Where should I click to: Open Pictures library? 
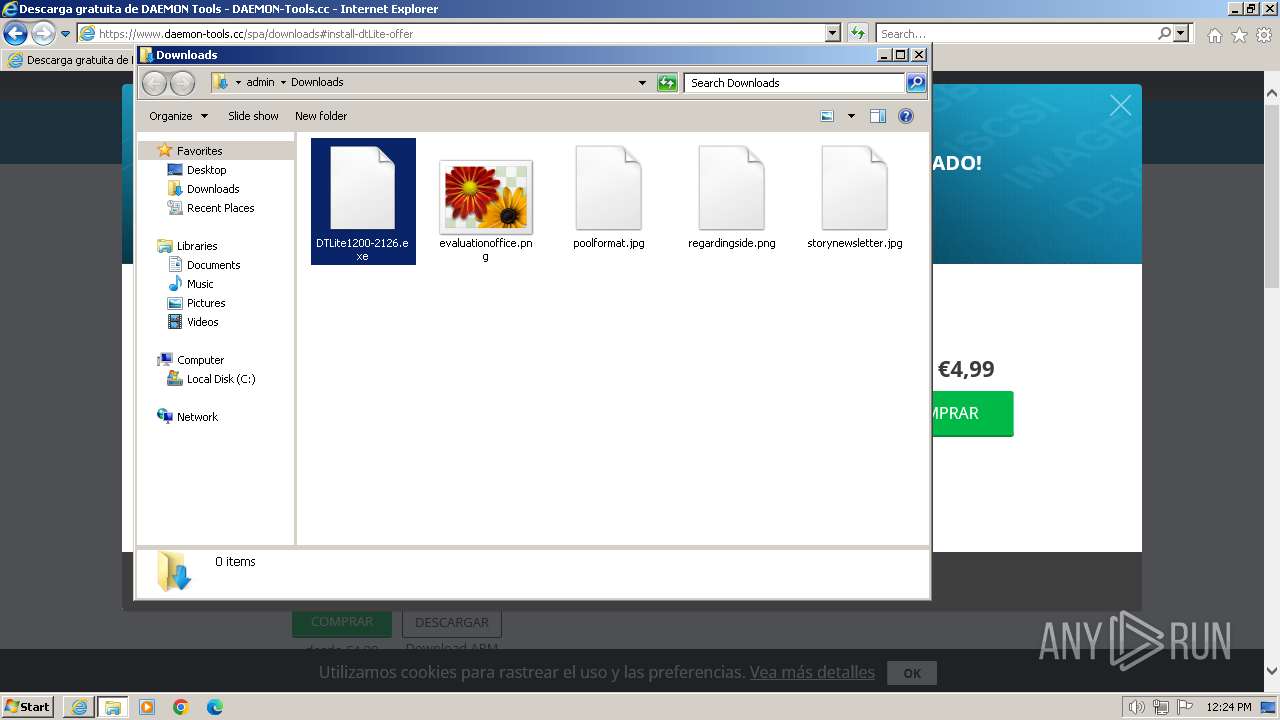tap(206, 303)
